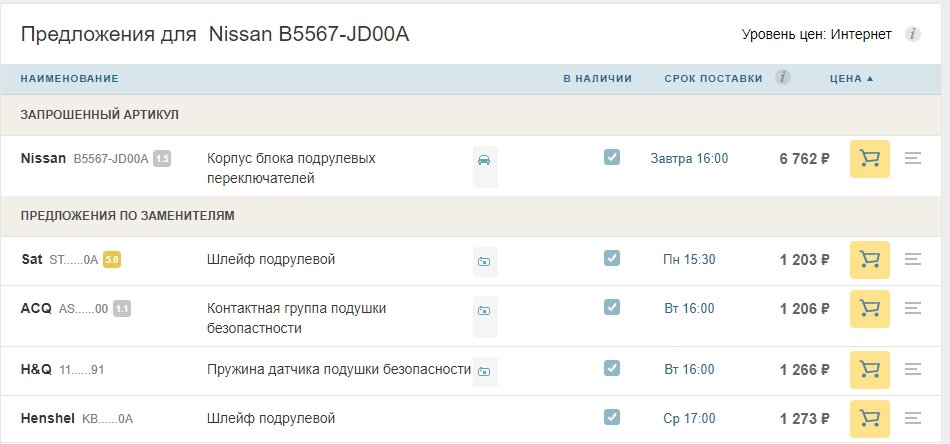This screenshot has width=950, height=444.
Task: Click price 1 206 ₽
Action: (x=804, y=310)
